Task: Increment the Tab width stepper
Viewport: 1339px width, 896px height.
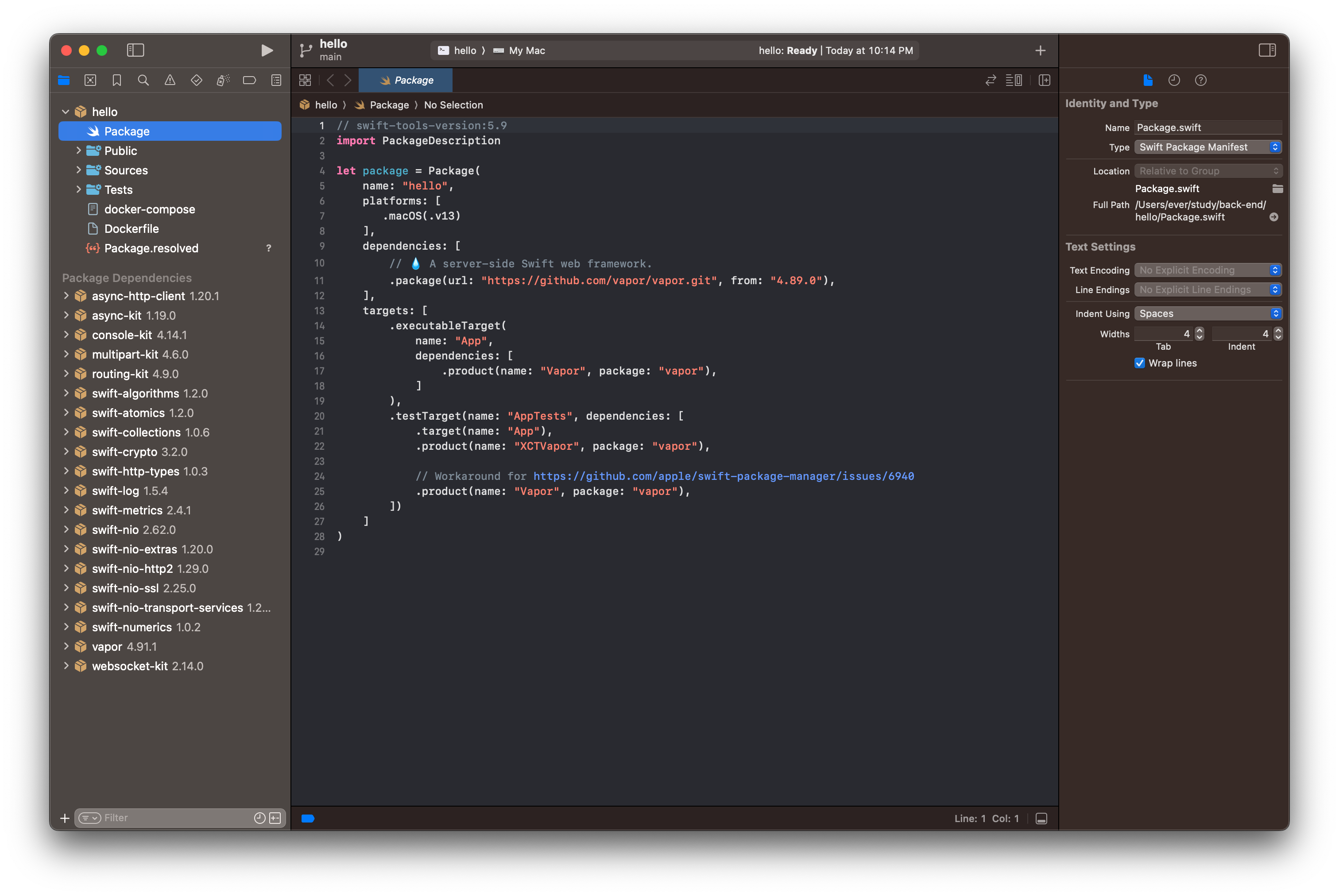Action: pos(1200,330)
